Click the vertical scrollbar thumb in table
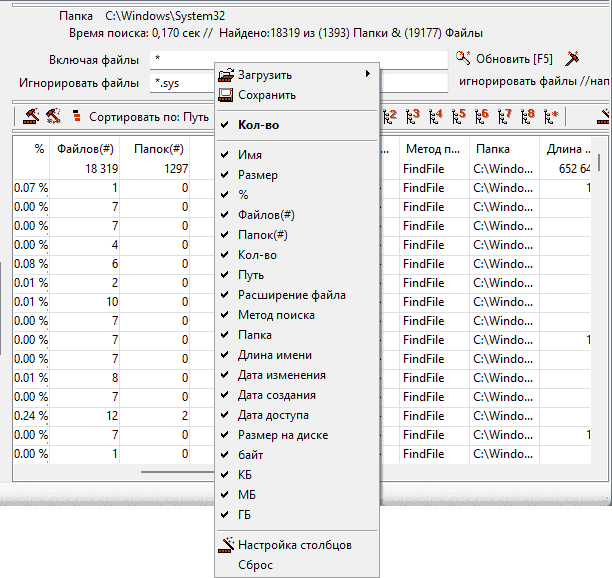This screenshot has height=578, width=612. (598, 163)
